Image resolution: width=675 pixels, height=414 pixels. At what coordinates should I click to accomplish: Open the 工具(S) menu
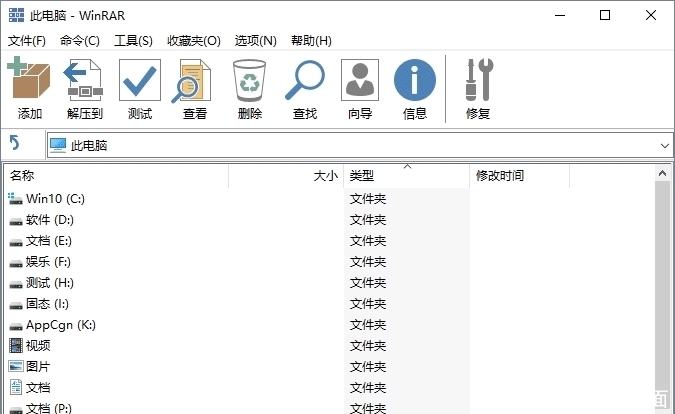coord(133,41)
